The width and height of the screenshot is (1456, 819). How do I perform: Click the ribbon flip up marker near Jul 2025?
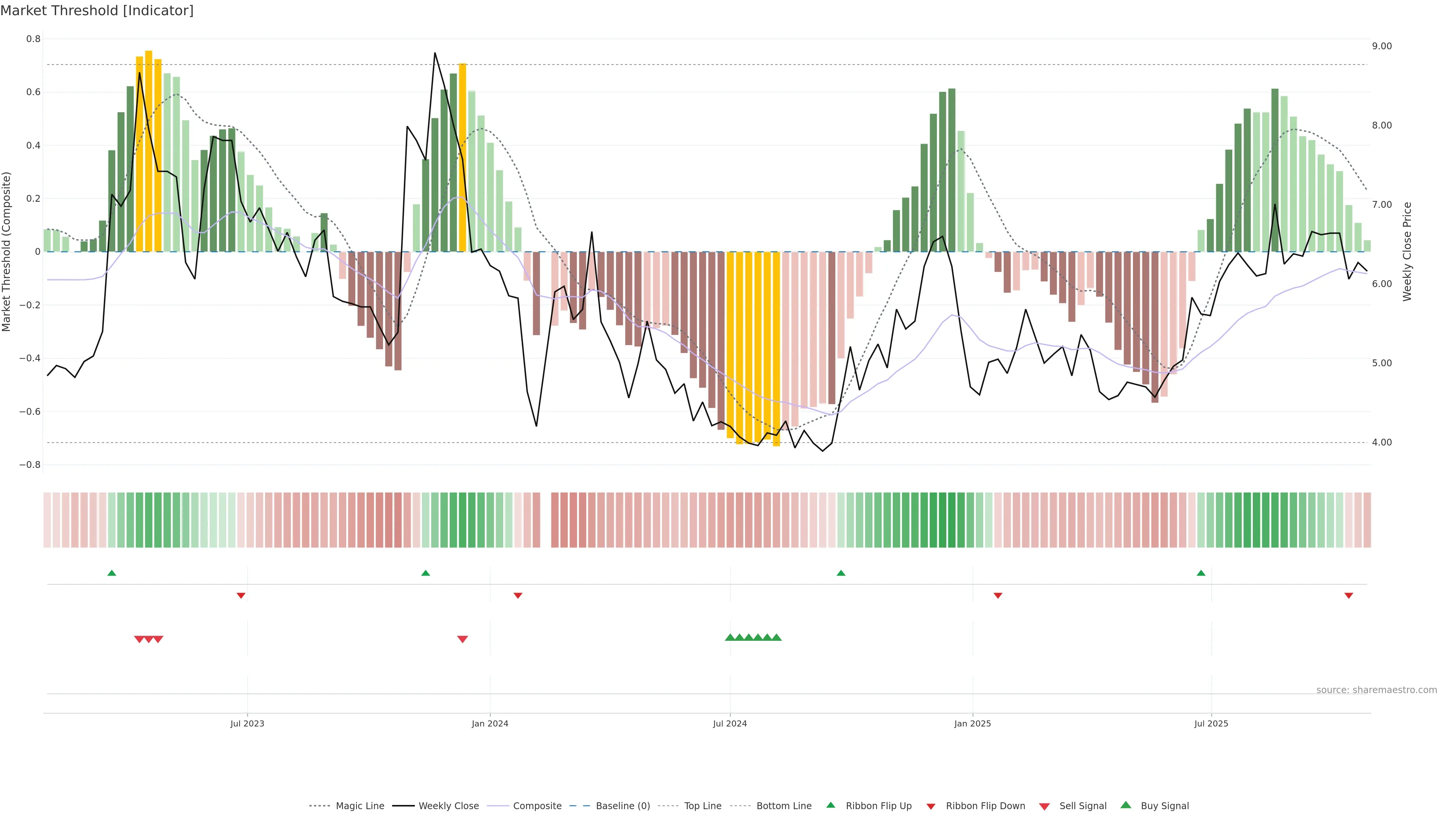(x=1201, y=573)
